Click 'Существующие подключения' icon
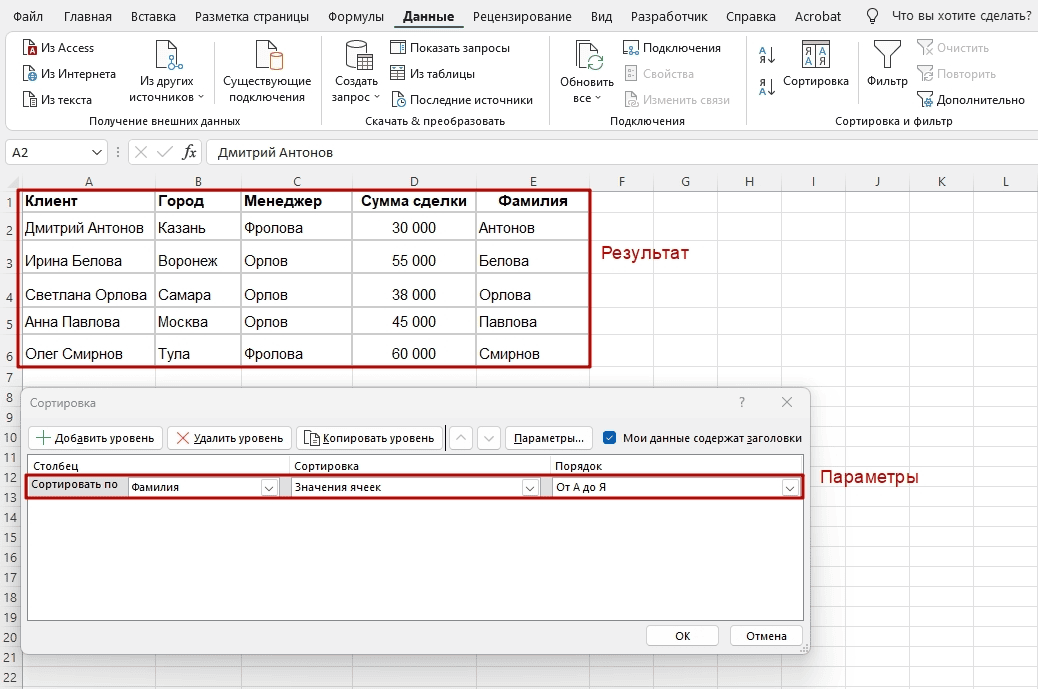 (x=266, y=58)
